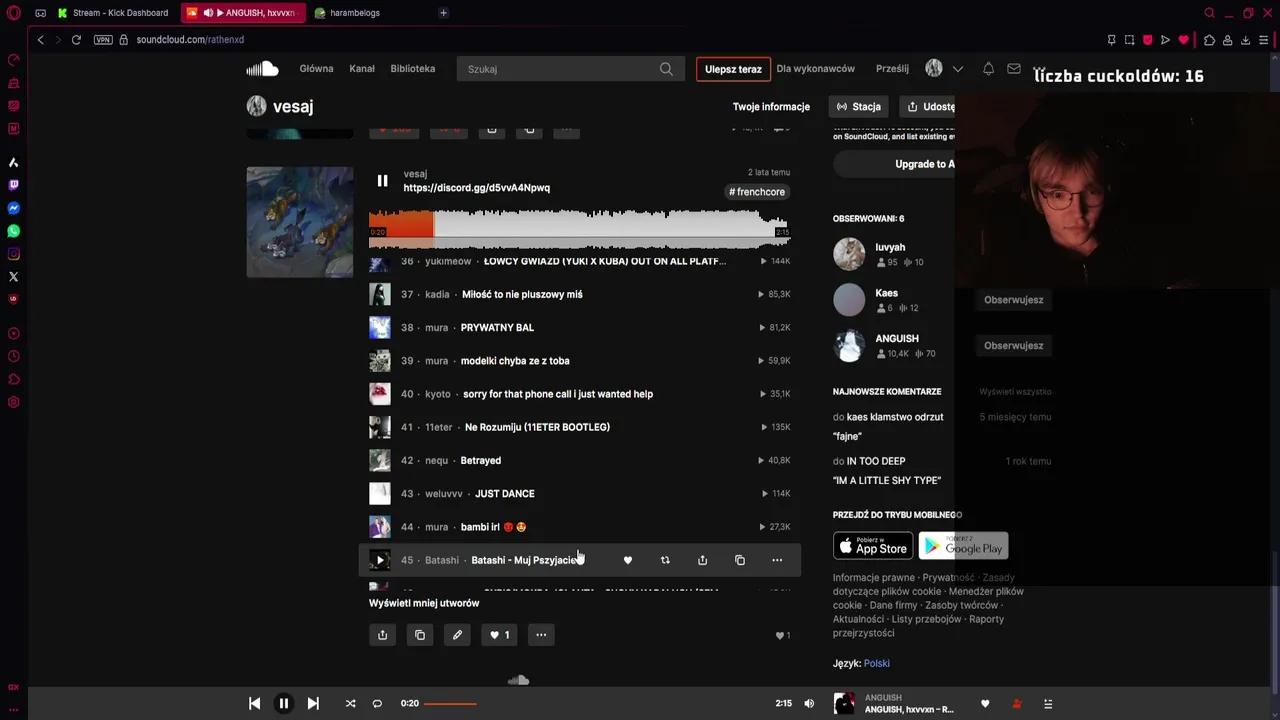Viewport: 1280px width, 720px height.
Task: Switch to harambelogs browser tab
Action: (x=355, y=13)
